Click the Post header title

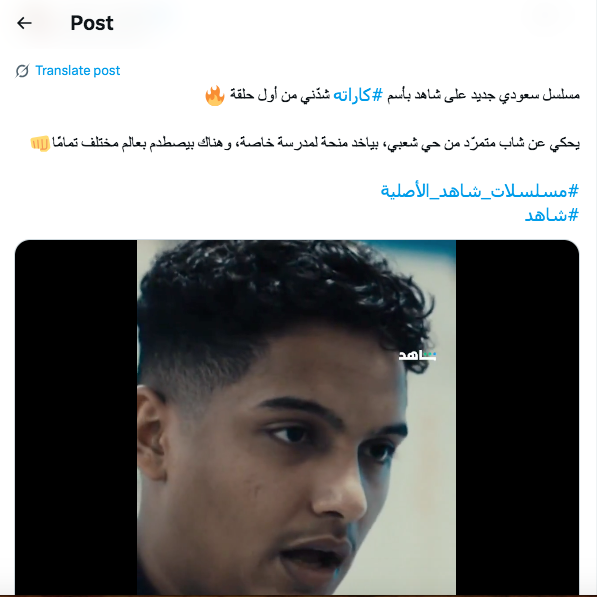coord(92,23)
